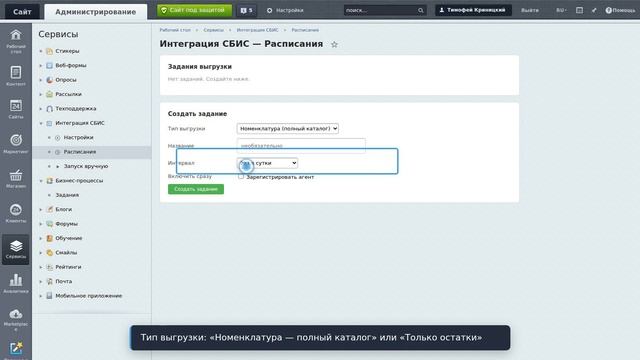The image size is (640, 360).
Task: Open the Интервал dropdown
Action: 267,163
